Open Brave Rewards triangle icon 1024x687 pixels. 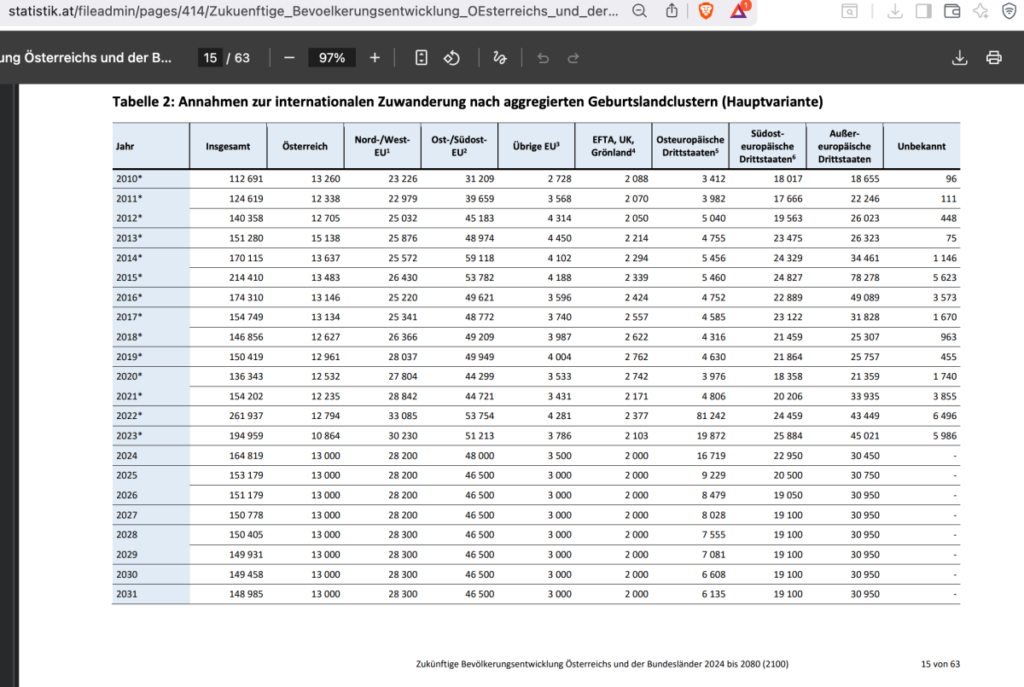739,11
